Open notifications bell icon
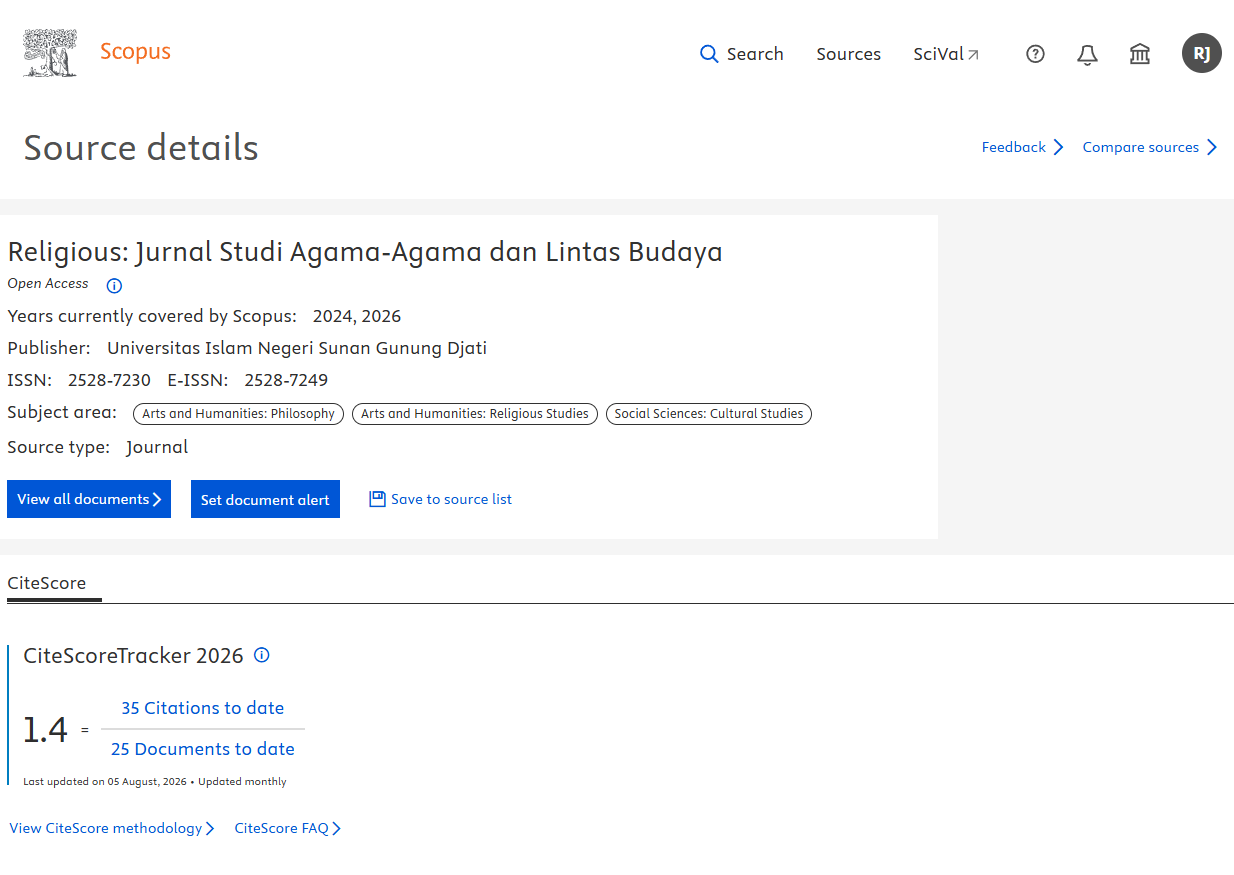The width and height of the screenshot is (1234, 875). pos(1087,54)
